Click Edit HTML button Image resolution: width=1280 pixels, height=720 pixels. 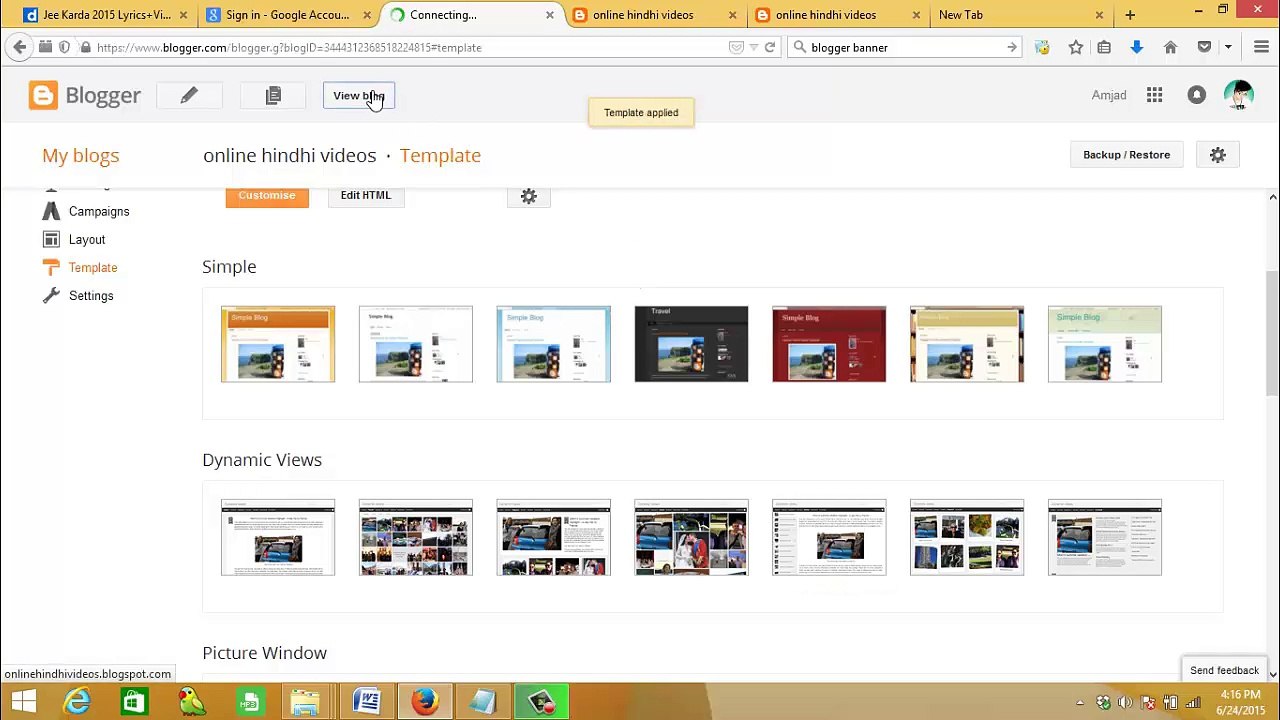[x=365, y=195]
